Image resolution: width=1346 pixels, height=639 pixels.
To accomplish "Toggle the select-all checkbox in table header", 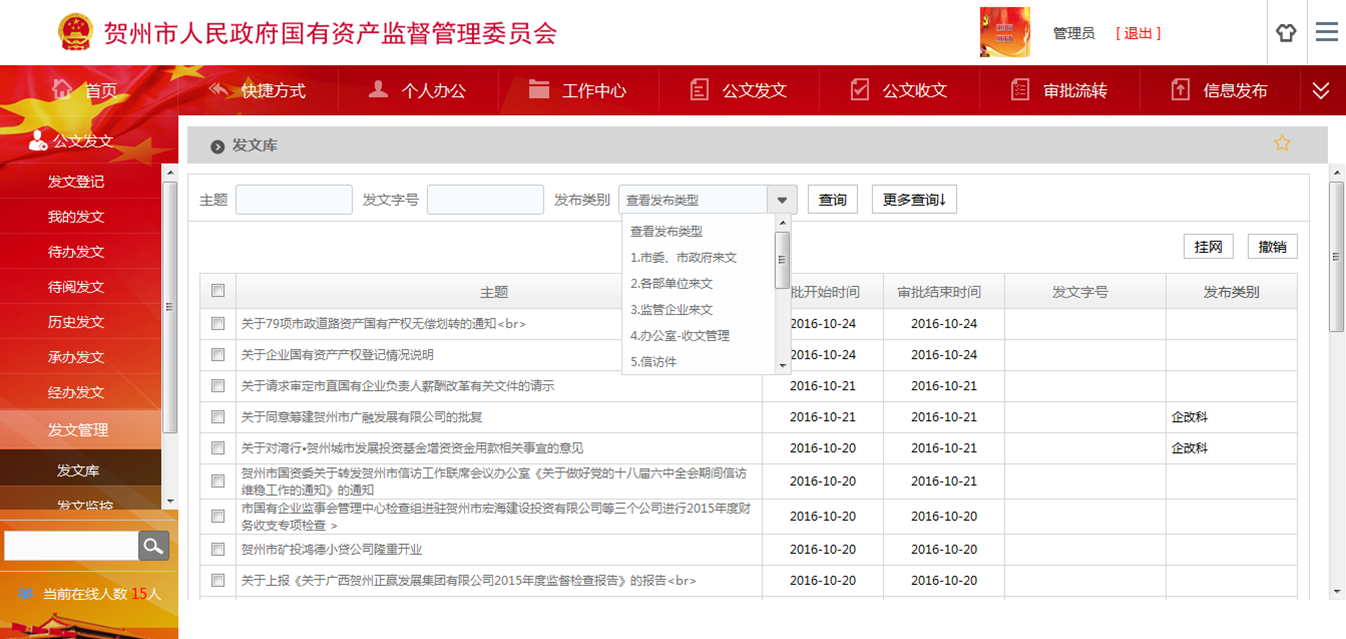I will pos(218,291).
